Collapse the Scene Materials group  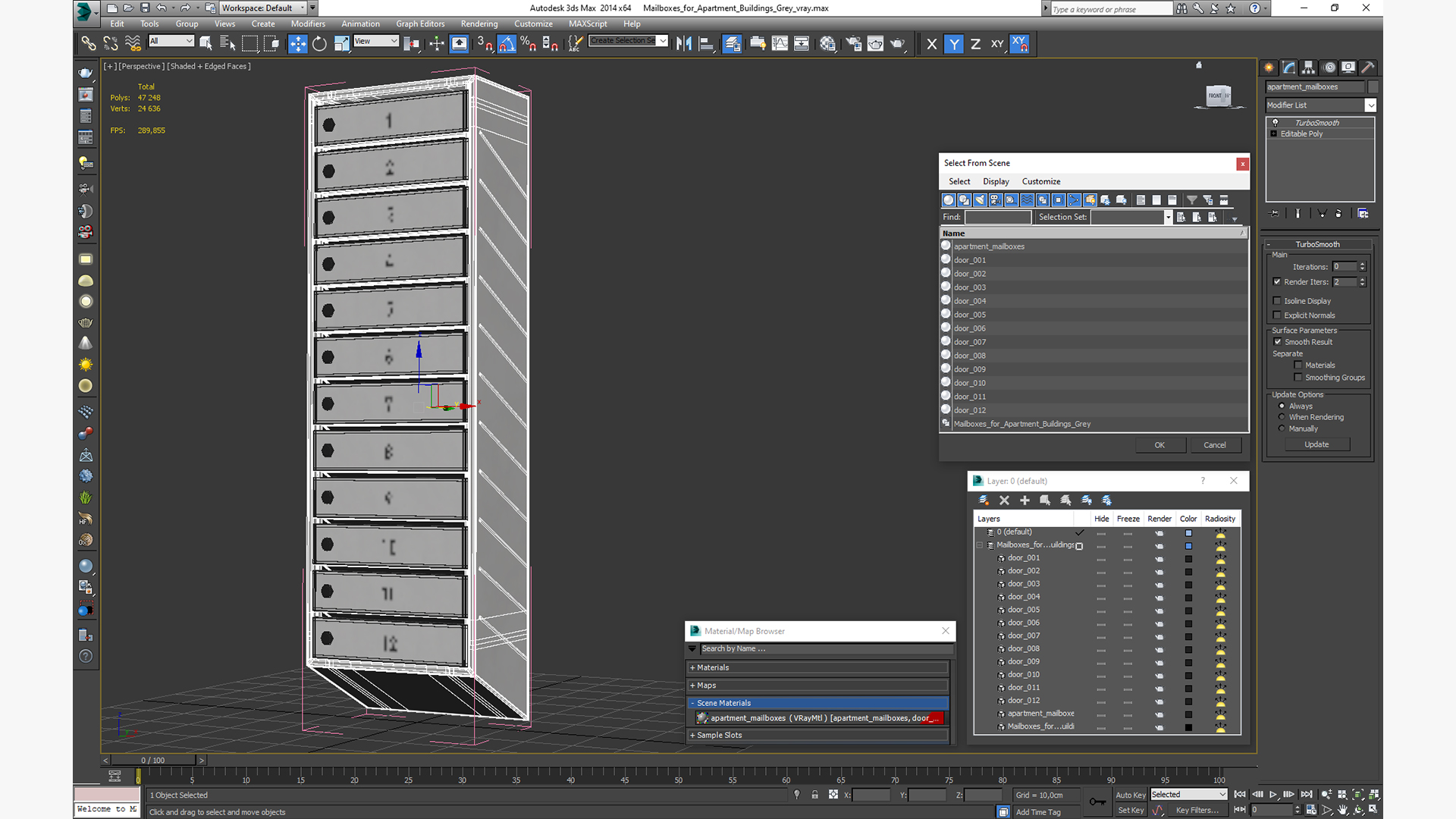click(817, 703)
